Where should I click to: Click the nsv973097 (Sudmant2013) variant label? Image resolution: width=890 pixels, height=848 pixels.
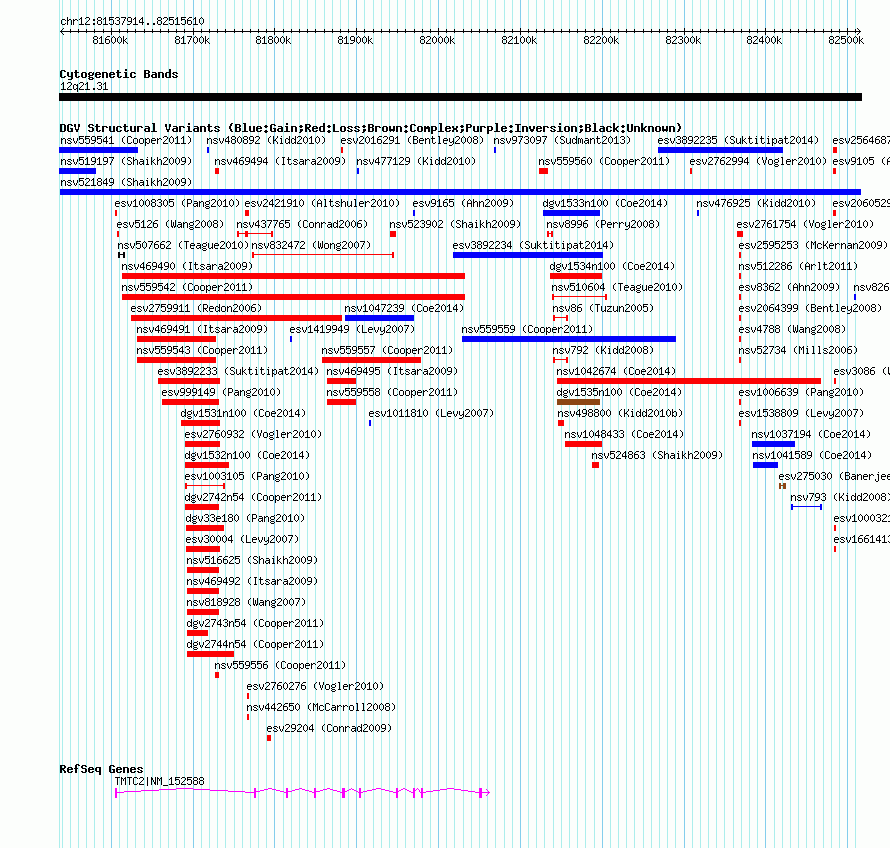point(562,140)
